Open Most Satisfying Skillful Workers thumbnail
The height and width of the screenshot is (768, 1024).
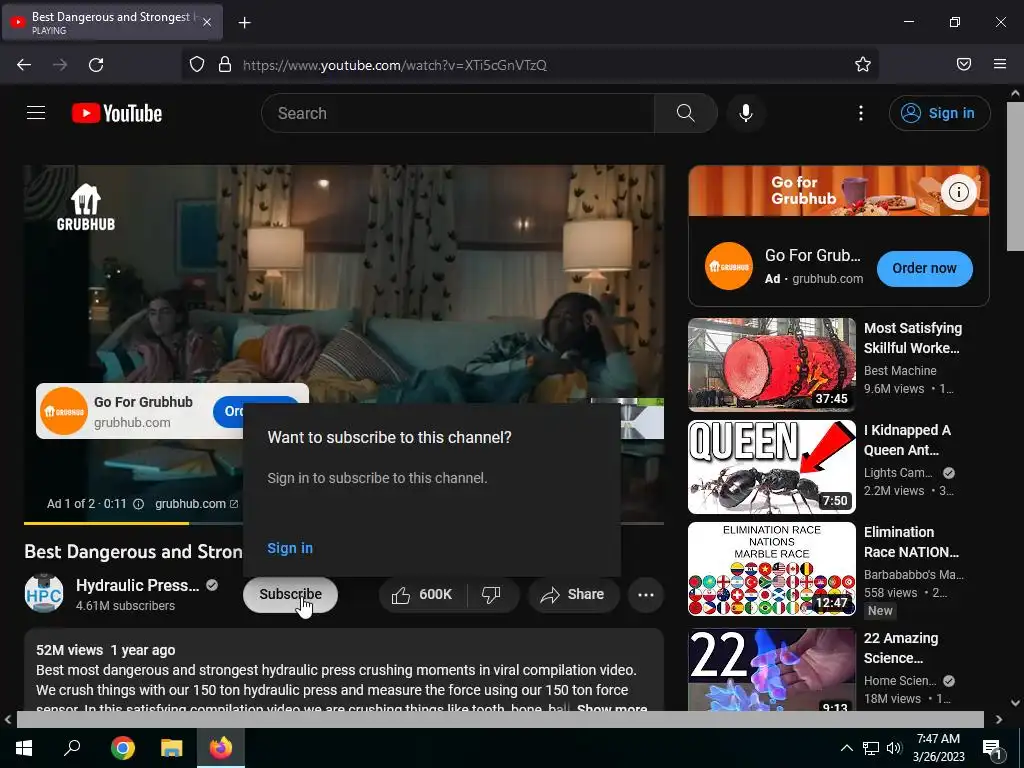(x=771, y=364)
